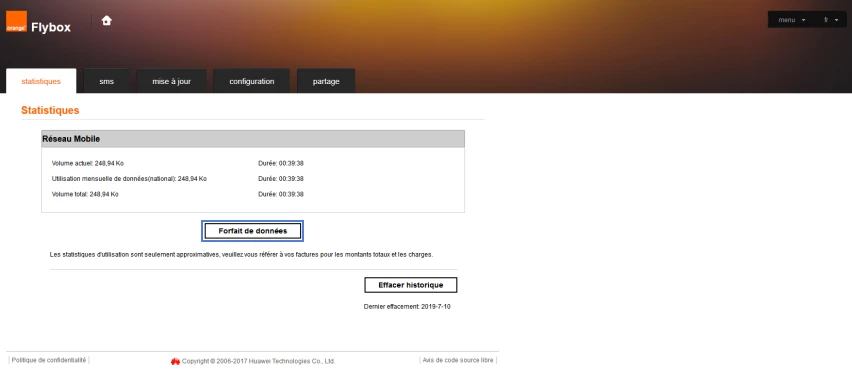Open the menu dropdown
Screen dimensions: 852x370
pyautogui.click(x=791, y=20)
